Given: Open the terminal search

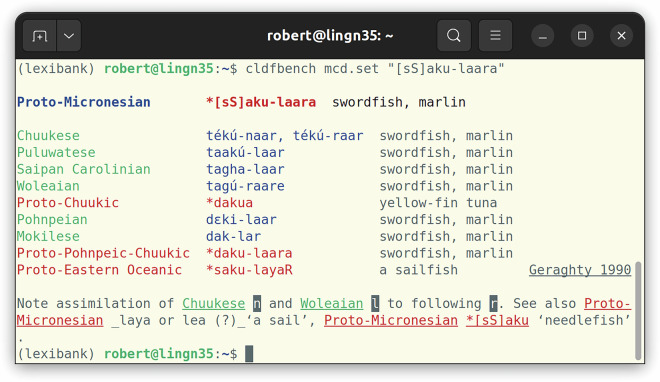Looking at the screenshot, I should tap(454, 36).
